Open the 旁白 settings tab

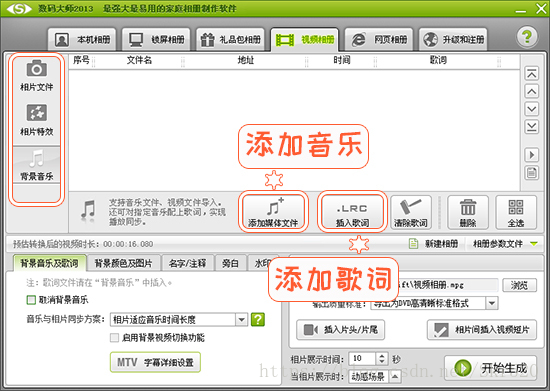(230, 263)
